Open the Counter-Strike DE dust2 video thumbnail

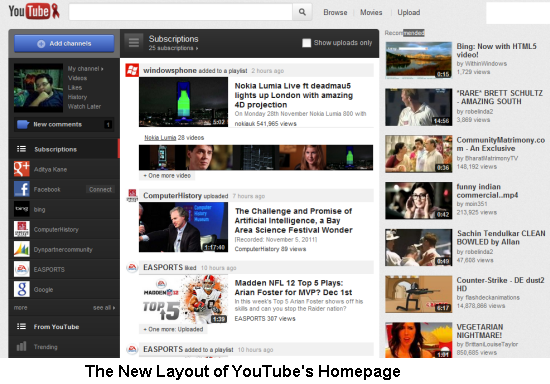[418, 294]
